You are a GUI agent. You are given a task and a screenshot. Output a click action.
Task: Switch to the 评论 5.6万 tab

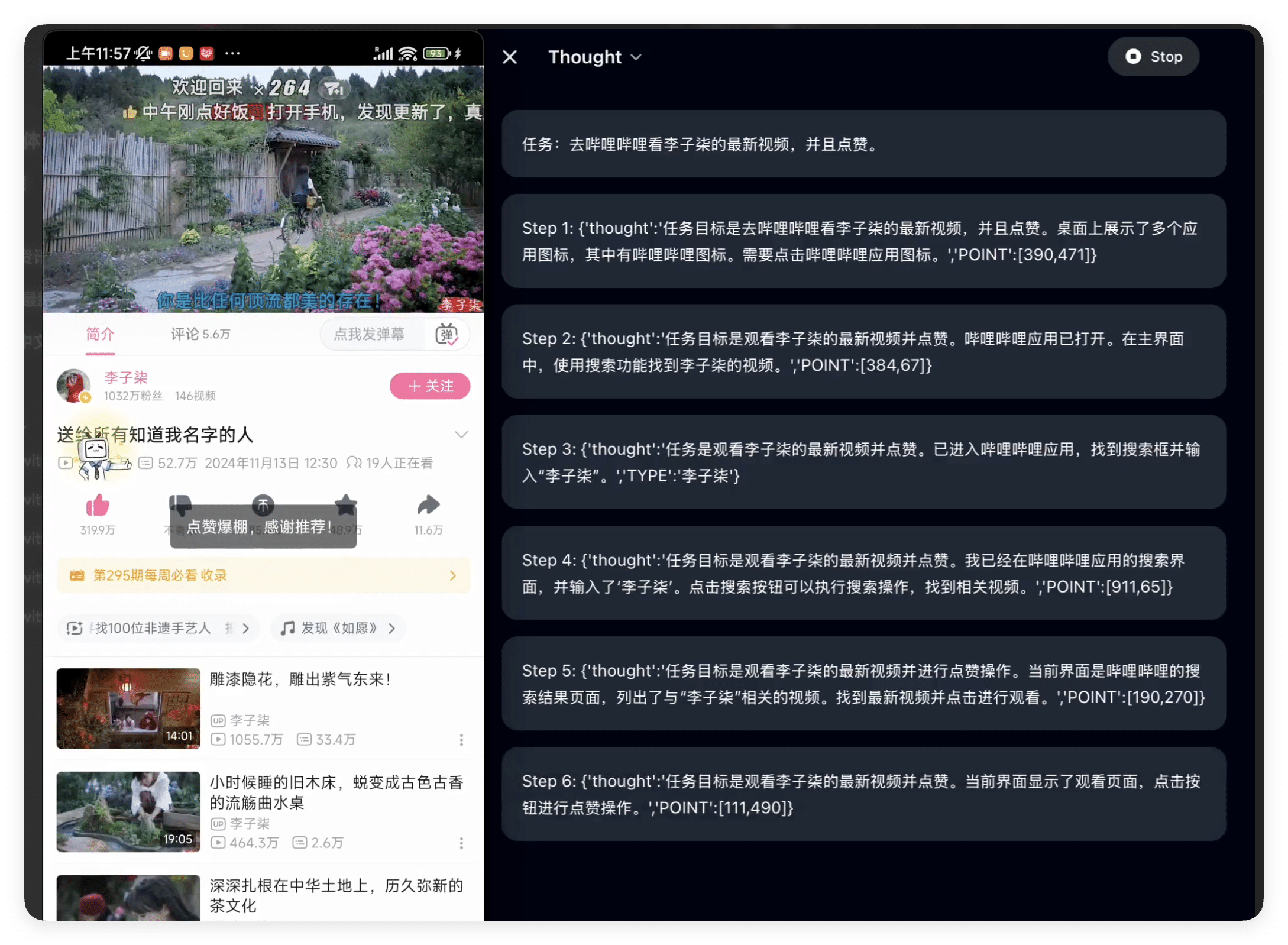tap(200, 334)
